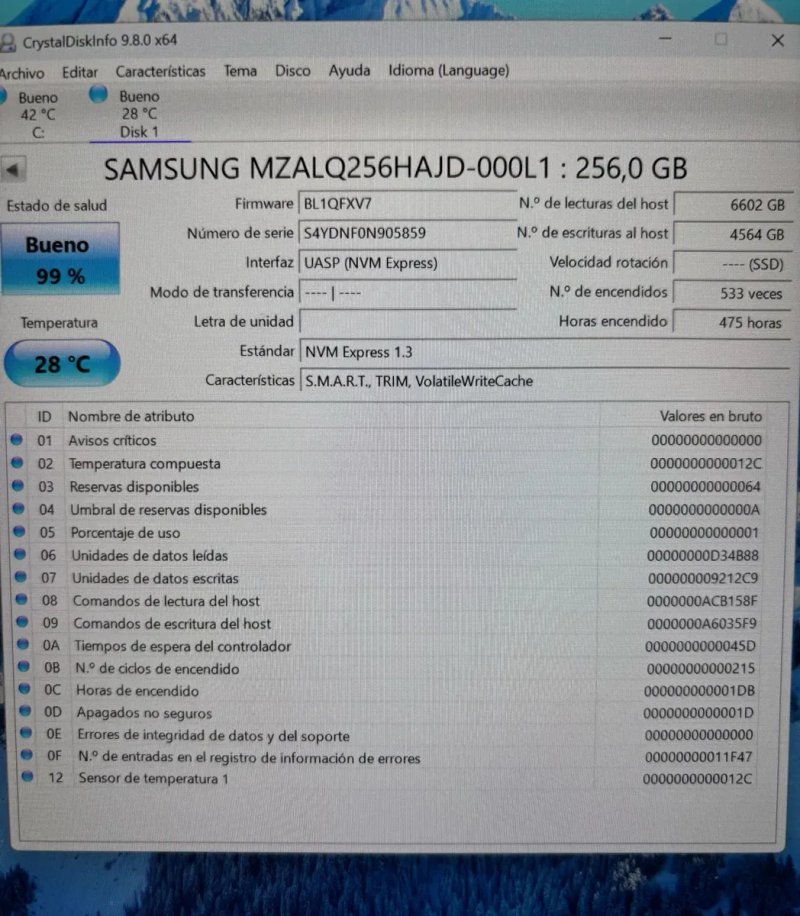Open the Ayuda menu
Screen dimensions: 800x916
pyautogui.click(x=349, y=71)
